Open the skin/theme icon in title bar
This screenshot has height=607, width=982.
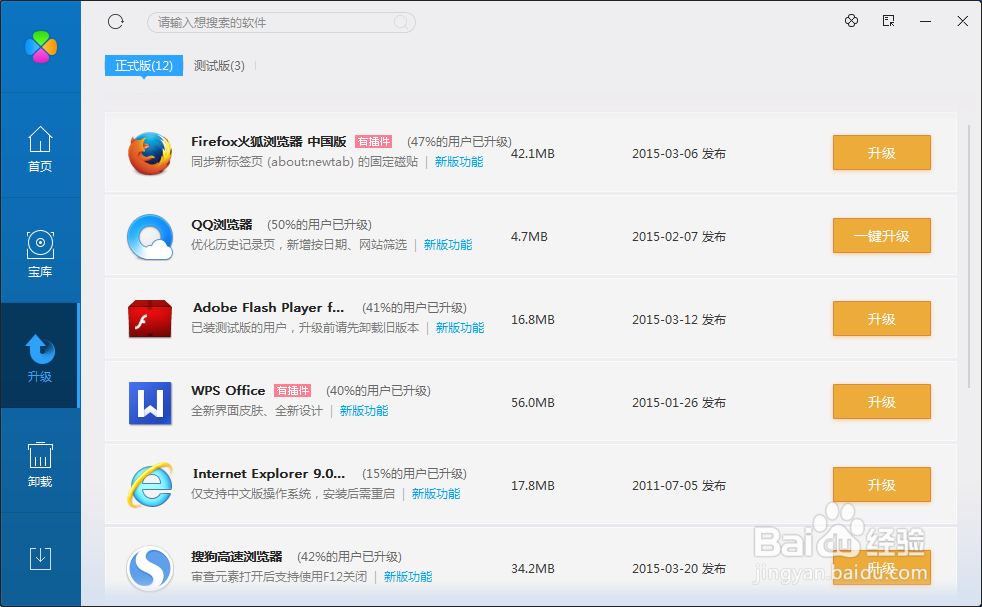851,21
